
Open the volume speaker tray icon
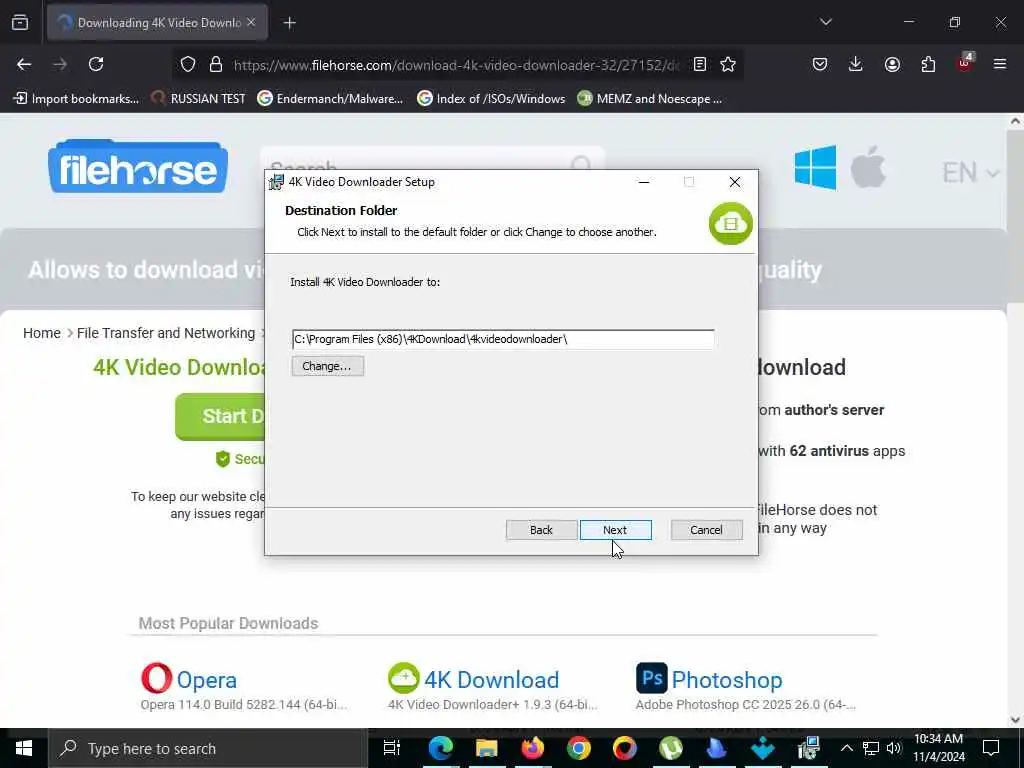pyautogui.click(x=894, y=748)
